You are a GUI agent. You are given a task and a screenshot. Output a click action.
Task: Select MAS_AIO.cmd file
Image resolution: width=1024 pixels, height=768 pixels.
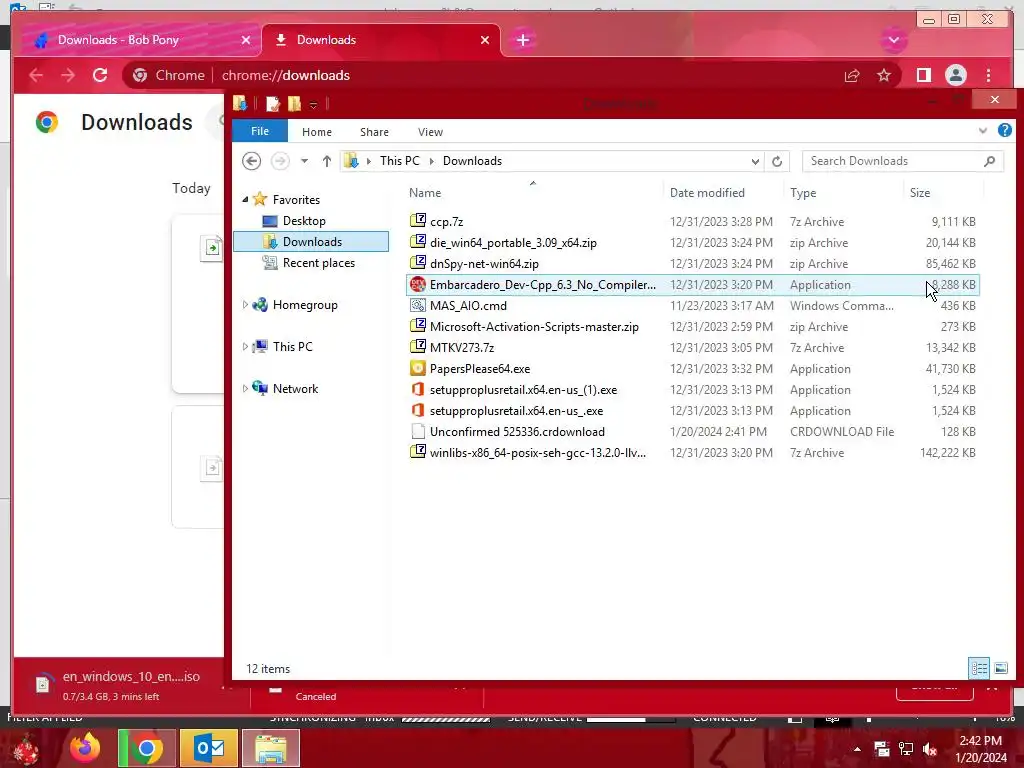(x=692, y=306)
